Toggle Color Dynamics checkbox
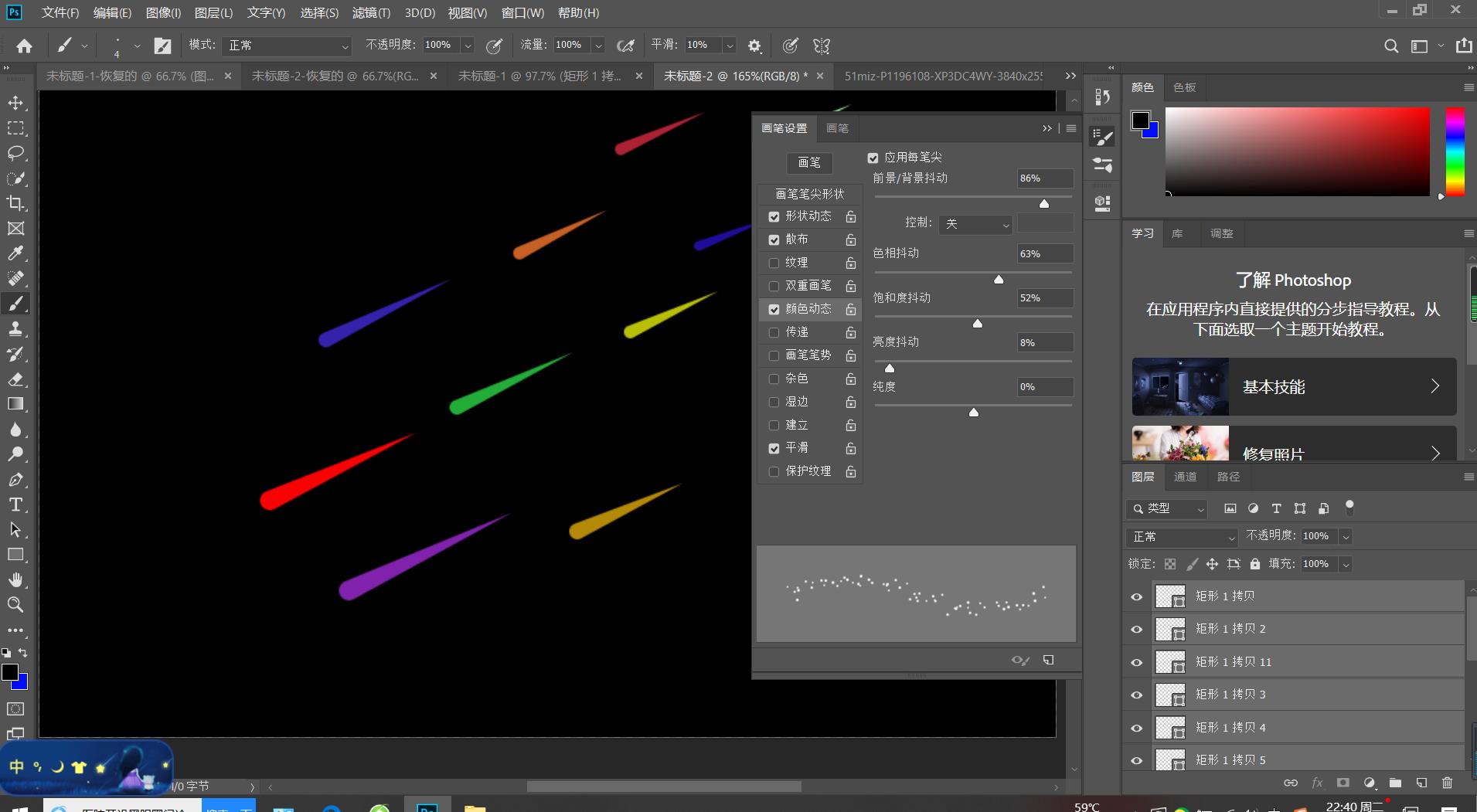Screen dimensions: 1477x812 774,309
